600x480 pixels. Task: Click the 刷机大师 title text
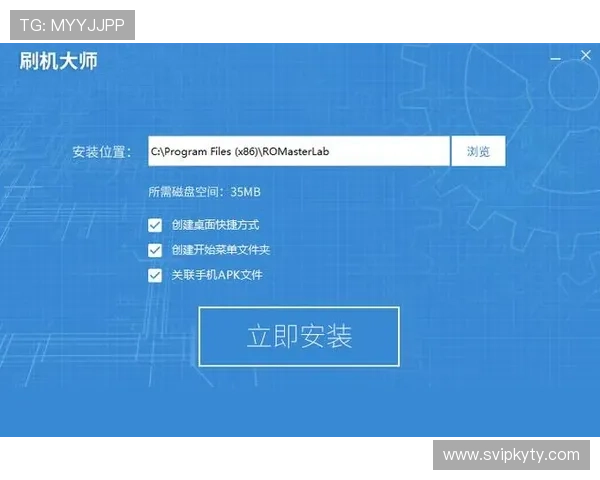(59, 61)
